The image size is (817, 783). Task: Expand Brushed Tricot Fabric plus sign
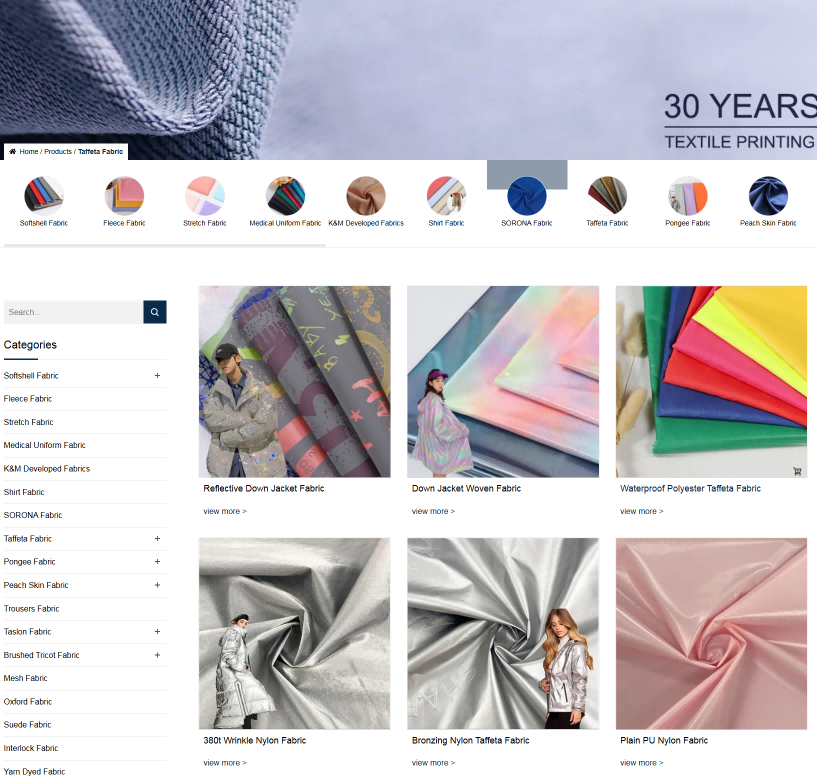[x=157, y=655]
